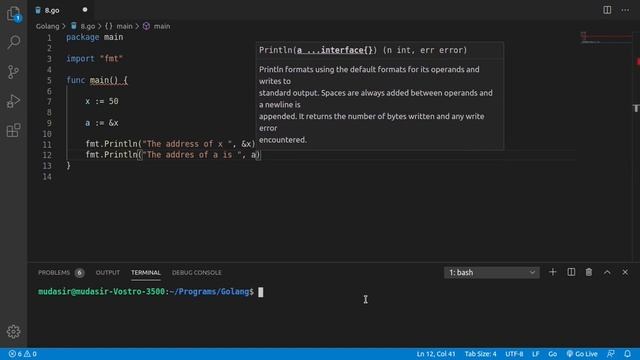Click the import "fmt" code line

pos(95,59)
